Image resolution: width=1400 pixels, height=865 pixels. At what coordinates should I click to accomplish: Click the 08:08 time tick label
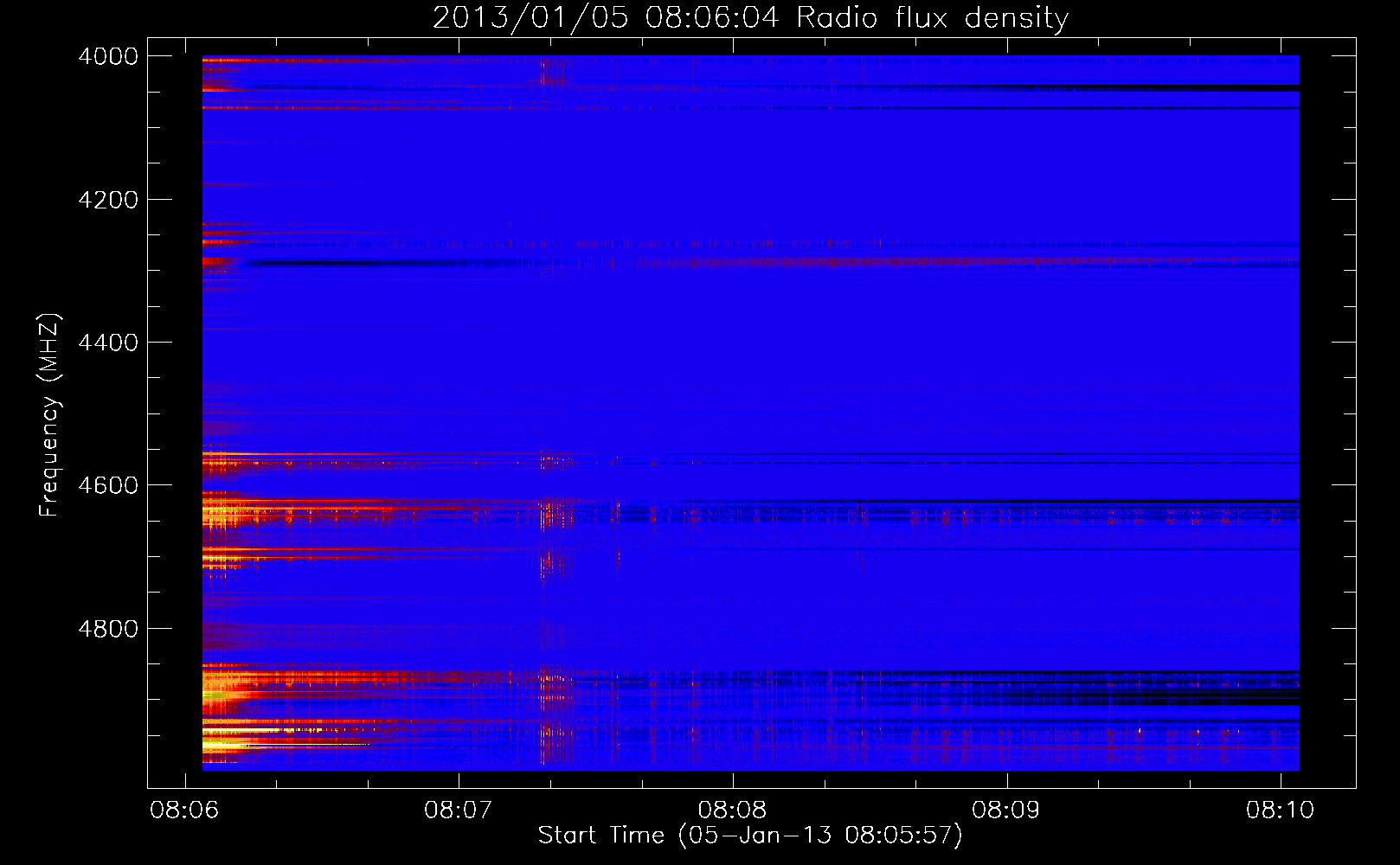pyautogui.click(x=732, y=810)
